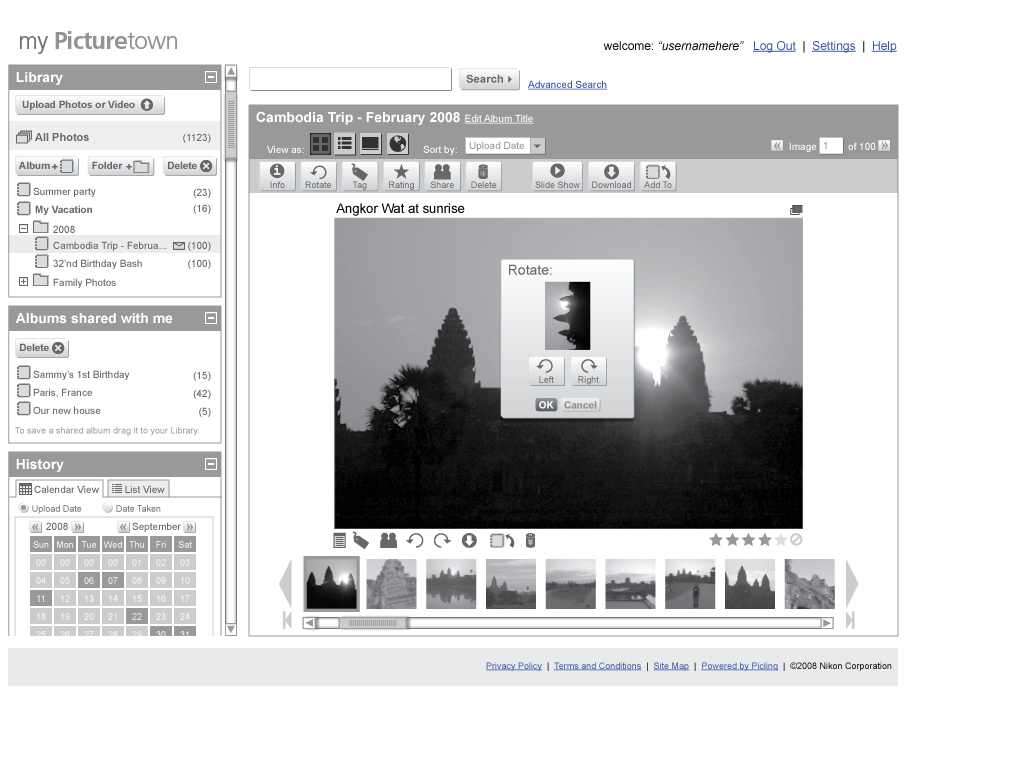Check the Summer party album checkbox
Screen dimensions: 1024x768
click(24, 190)
